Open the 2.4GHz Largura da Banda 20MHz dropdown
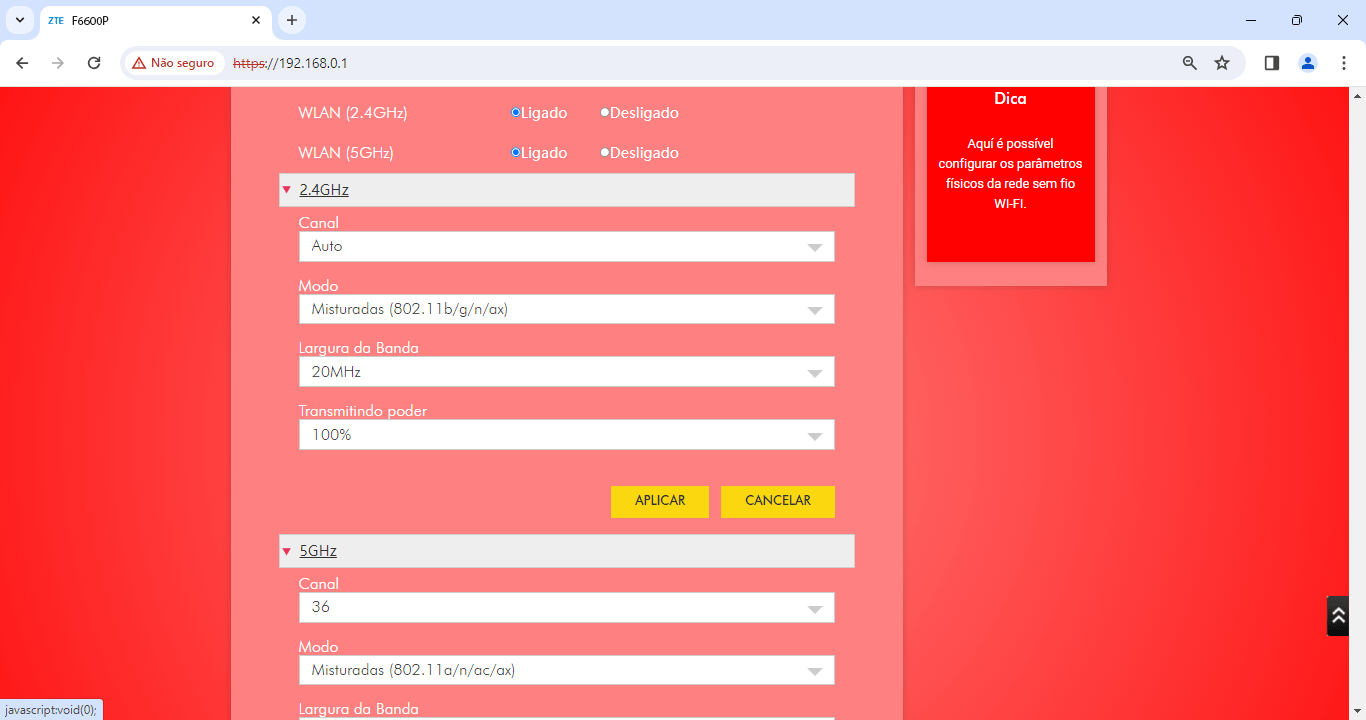This screenshot has width=1366, height=720. coord(566,372)
